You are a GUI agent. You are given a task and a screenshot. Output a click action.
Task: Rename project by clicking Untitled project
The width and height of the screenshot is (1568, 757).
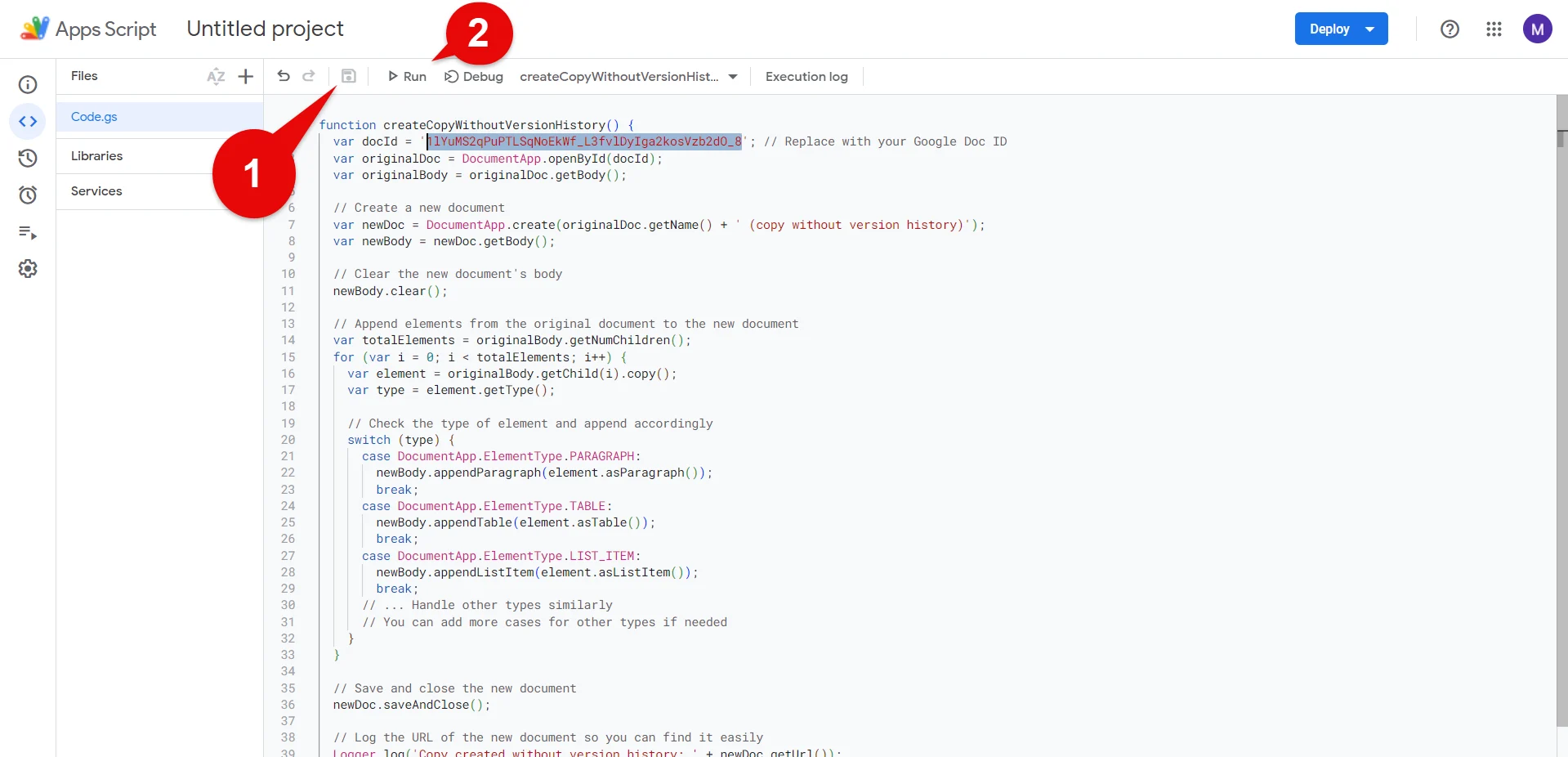click(x=265, y=29)
